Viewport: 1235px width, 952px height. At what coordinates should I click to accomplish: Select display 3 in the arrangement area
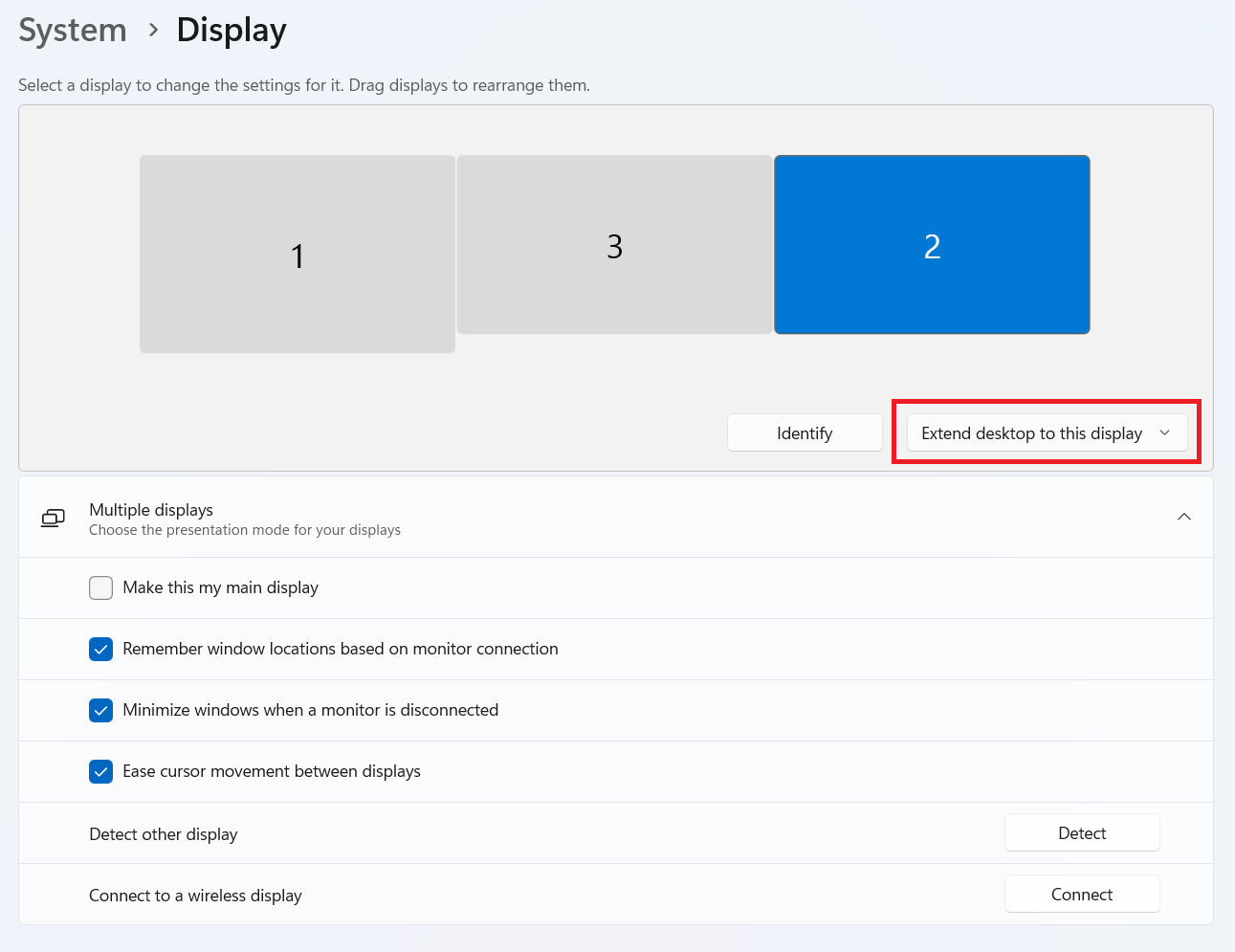pos(614,245)
